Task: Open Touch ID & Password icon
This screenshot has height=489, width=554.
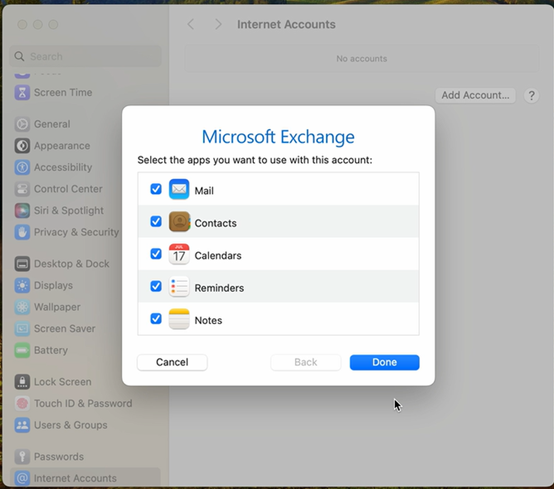Action: tap(22, 403)
